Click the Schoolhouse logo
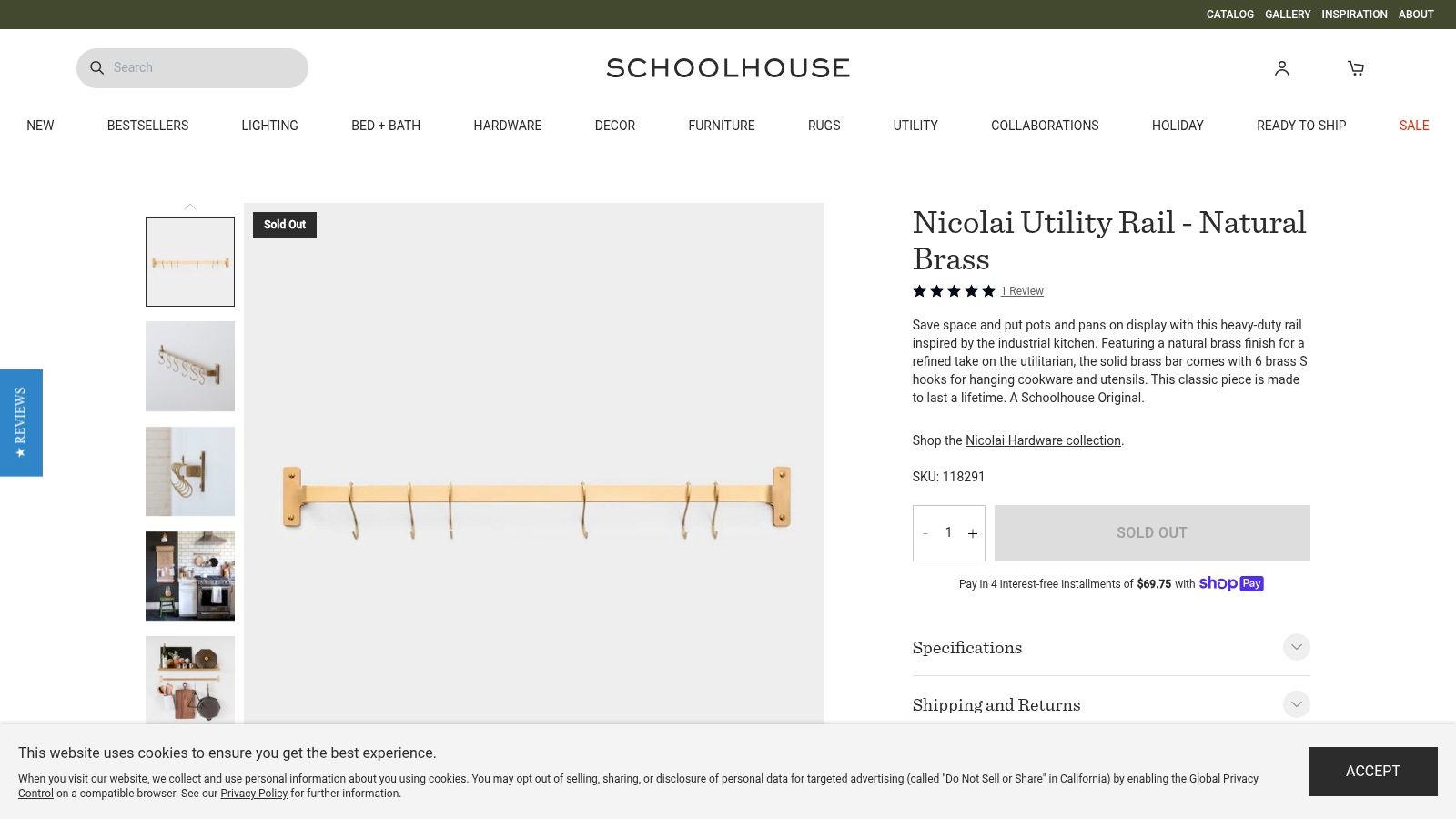 point(728,68)
